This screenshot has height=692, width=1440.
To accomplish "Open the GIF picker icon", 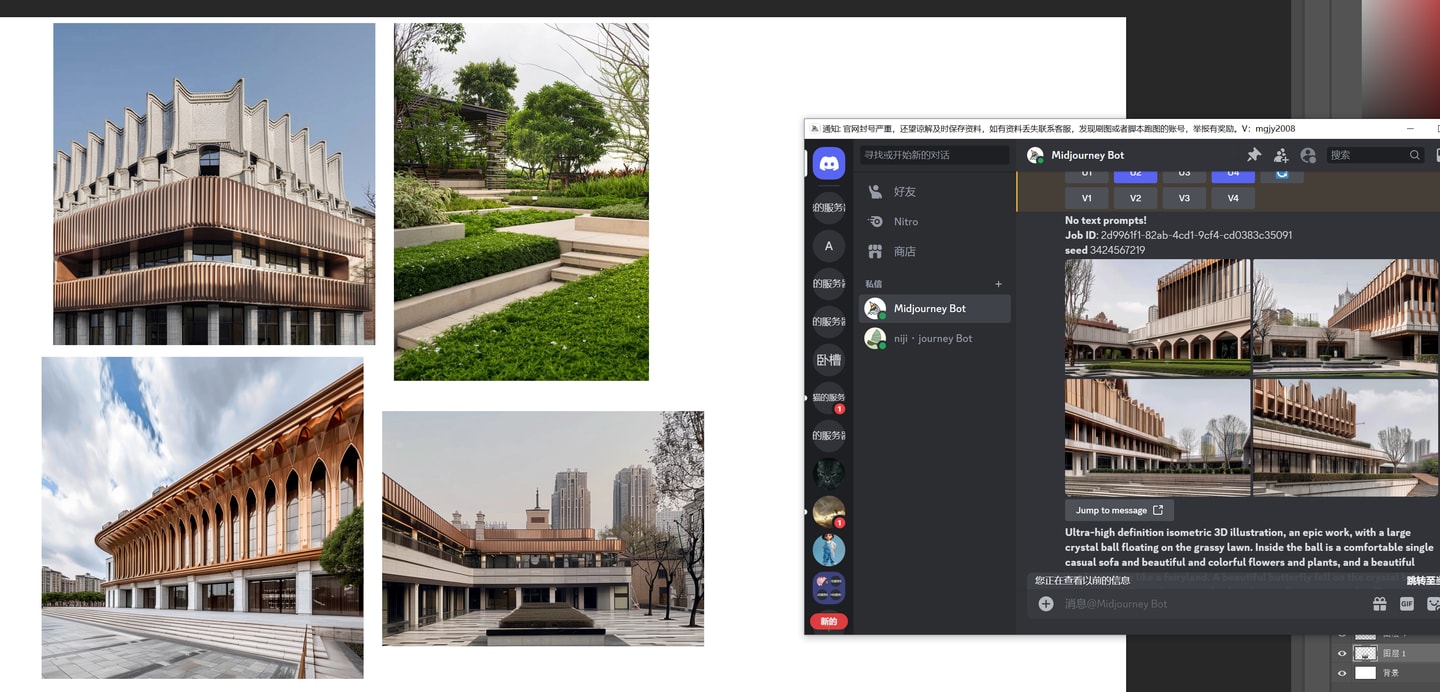I will 1406,604.
